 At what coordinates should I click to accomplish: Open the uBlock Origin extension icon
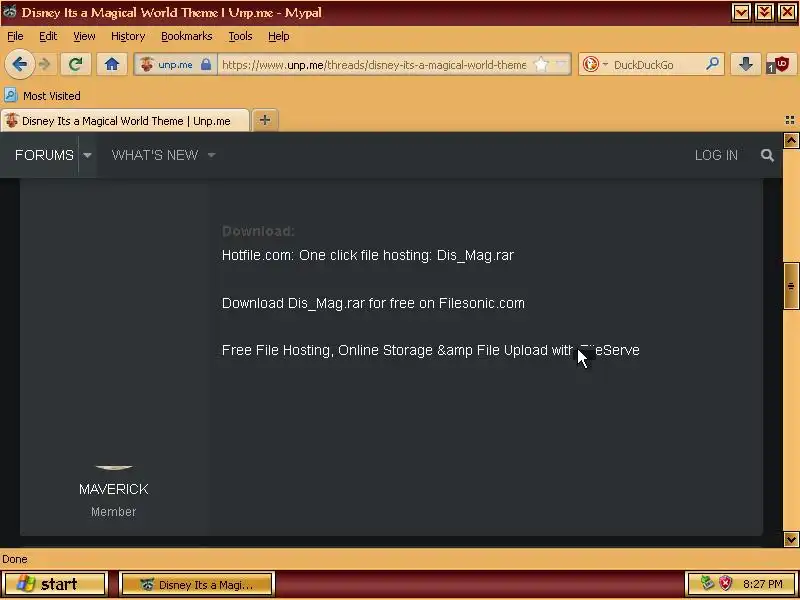click(781, 64)
